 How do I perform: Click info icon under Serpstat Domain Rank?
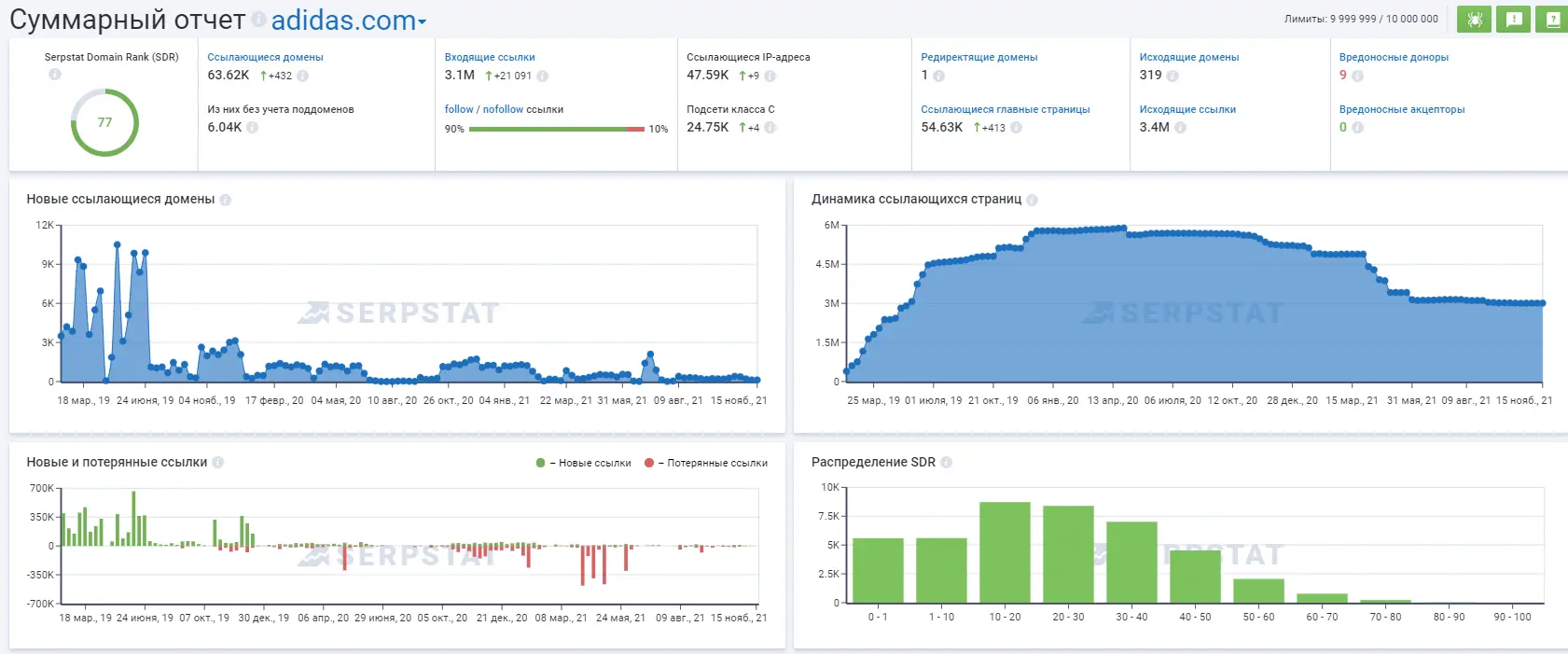[x=55, y=75]
